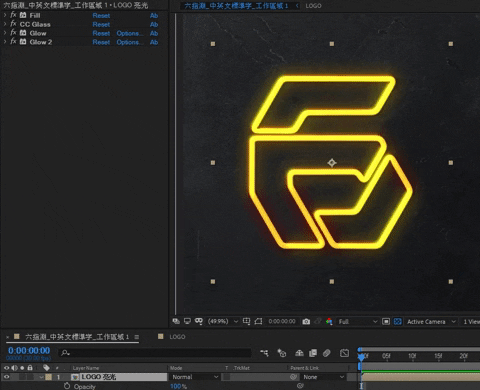Click the Opacity value 100%
This screenshot has width=480, height=390.
(x=178, y=386)
